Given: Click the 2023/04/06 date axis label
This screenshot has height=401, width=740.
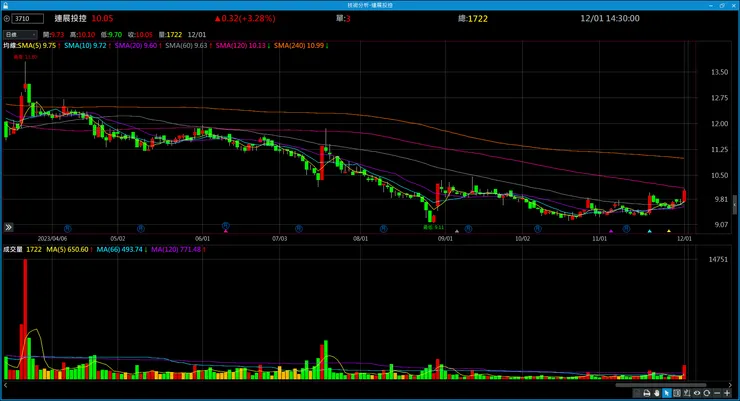Looking at the screenshot, I should click(x=52, y=239).
